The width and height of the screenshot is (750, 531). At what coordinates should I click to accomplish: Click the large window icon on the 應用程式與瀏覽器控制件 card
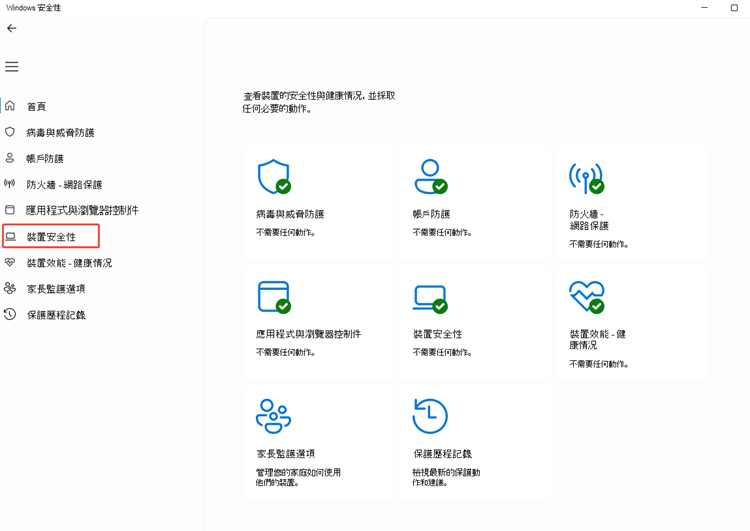point(274,297)
